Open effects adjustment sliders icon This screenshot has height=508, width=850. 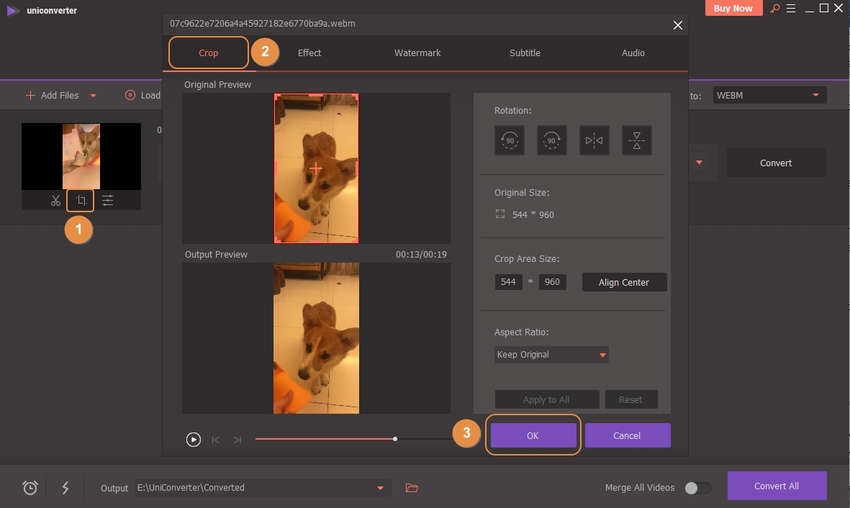(x=107, y=201)
